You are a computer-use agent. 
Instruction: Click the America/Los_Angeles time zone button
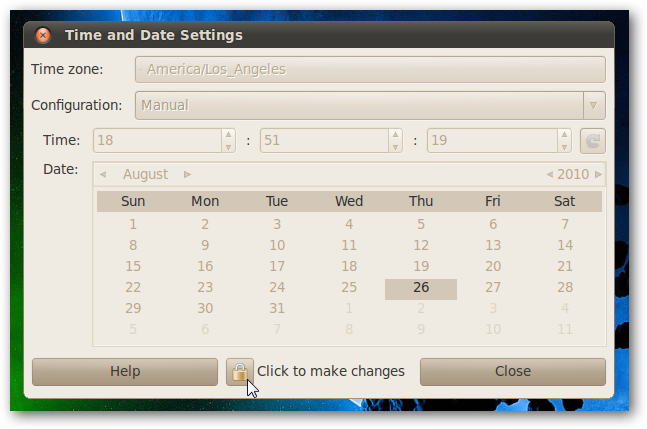[x=370, y=69]
